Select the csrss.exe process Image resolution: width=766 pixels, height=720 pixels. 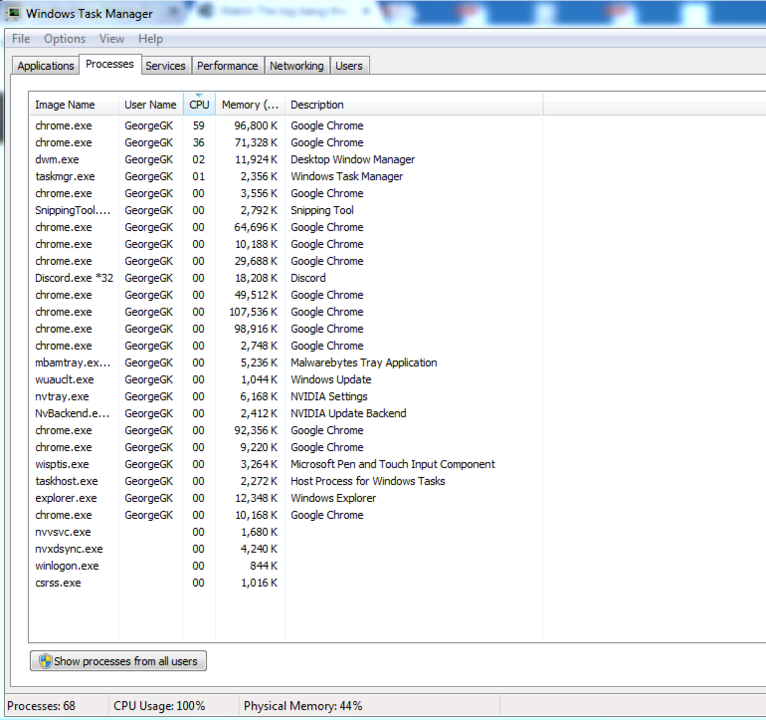[286, 583]
